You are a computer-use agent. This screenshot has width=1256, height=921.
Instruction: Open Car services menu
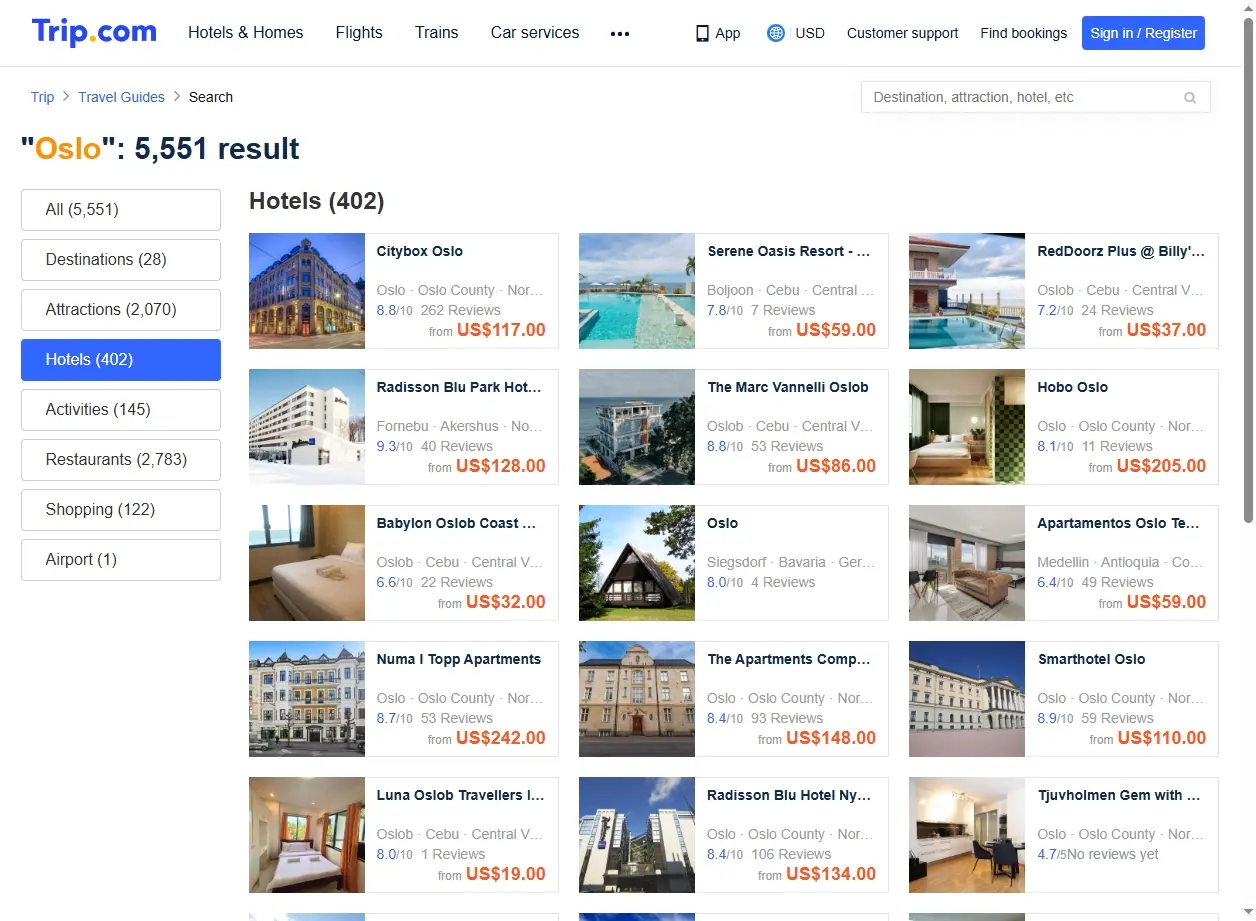click(535, 32)
